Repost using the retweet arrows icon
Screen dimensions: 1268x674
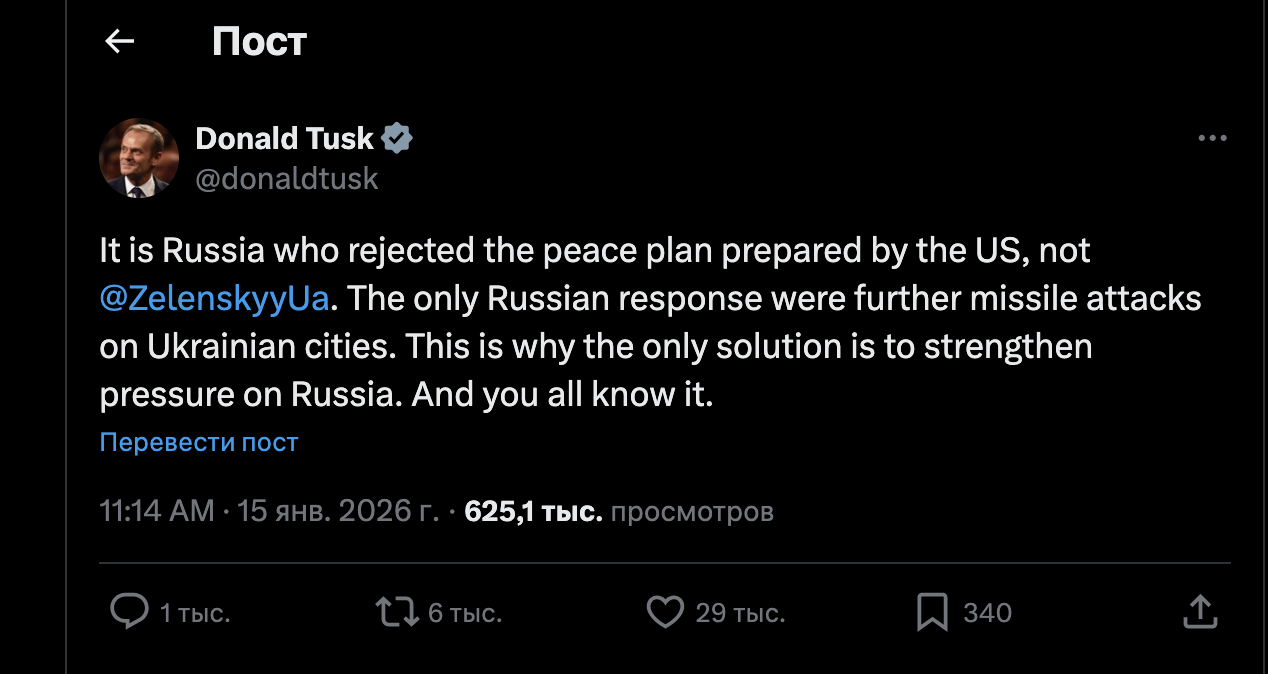point(396,612)
